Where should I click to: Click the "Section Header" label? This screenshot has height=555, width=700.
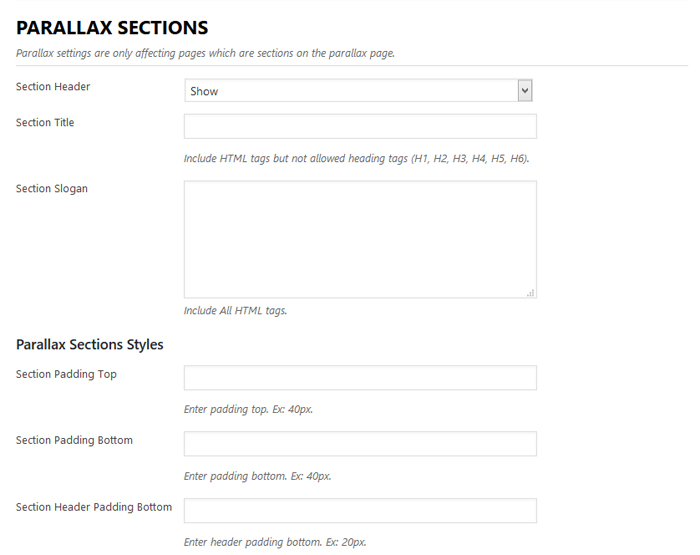point(53,87)
